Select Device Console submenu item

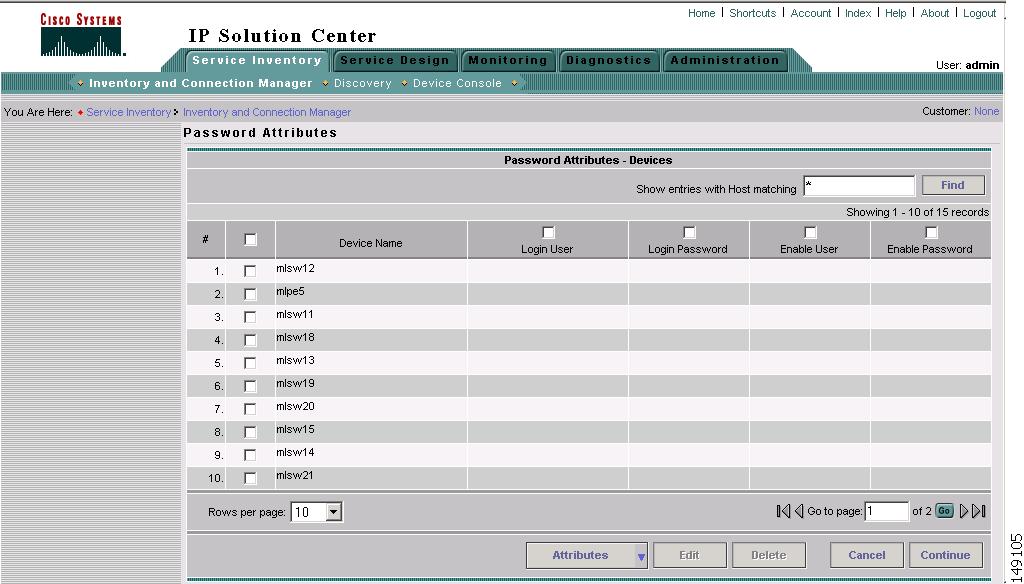[x=457, y=84]
